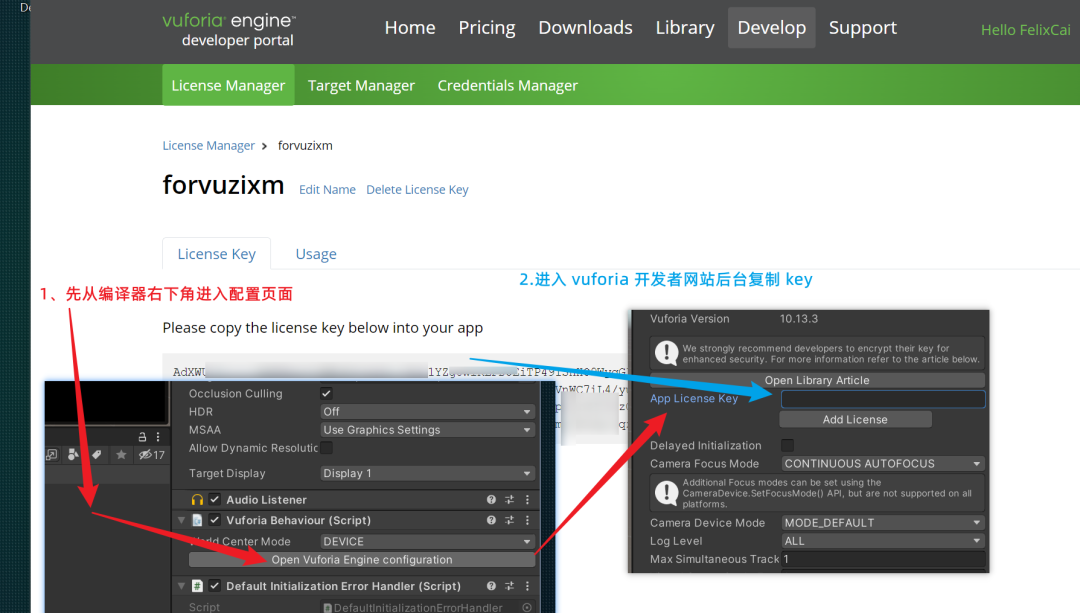Click the open-in-search window icon
The image size is (1080, 613).
click(52, 455)
